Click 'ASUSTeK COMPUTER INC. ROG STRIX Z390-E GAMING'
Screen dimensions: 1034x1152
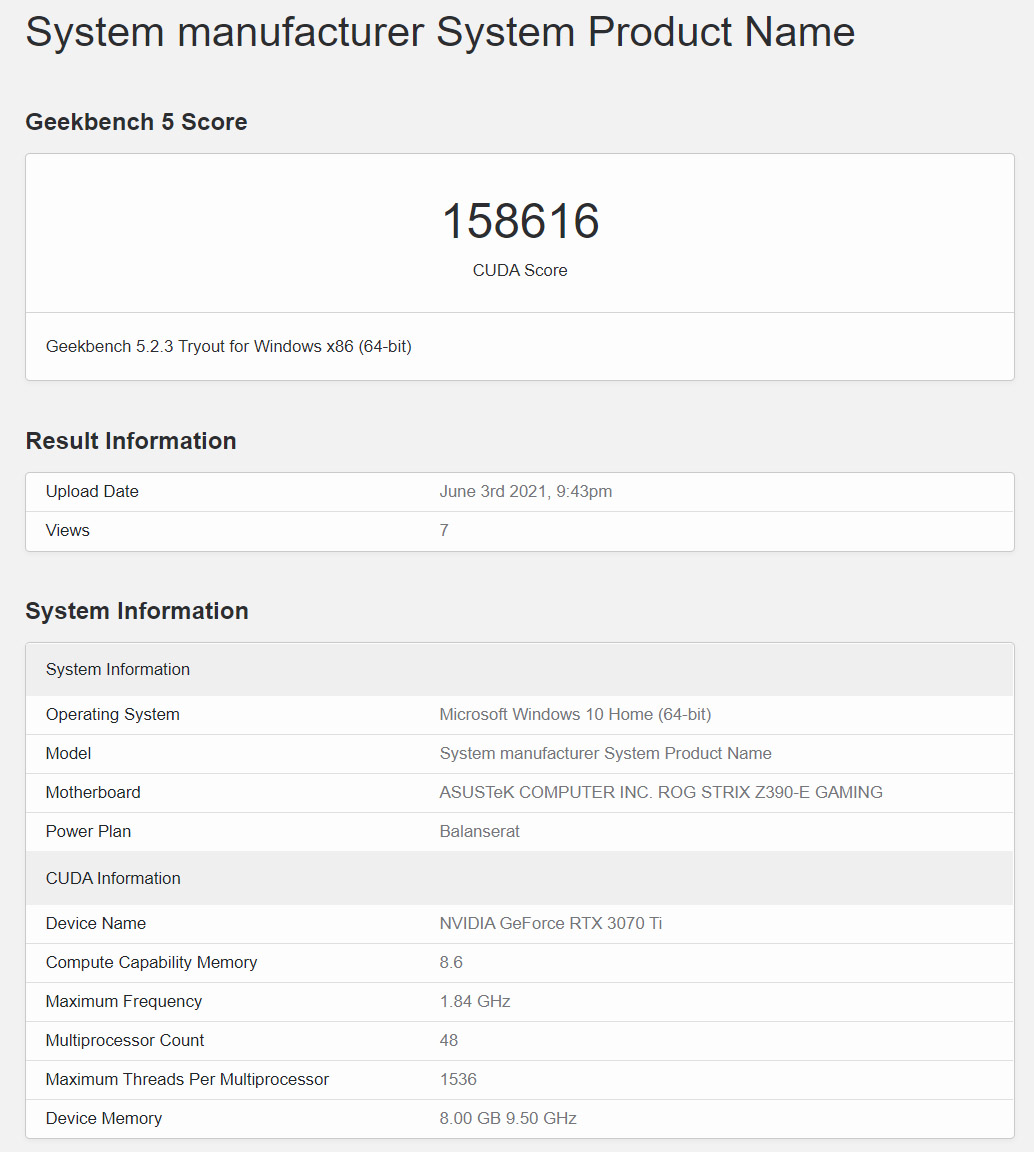pyautogui.click(x=661, y=792)
